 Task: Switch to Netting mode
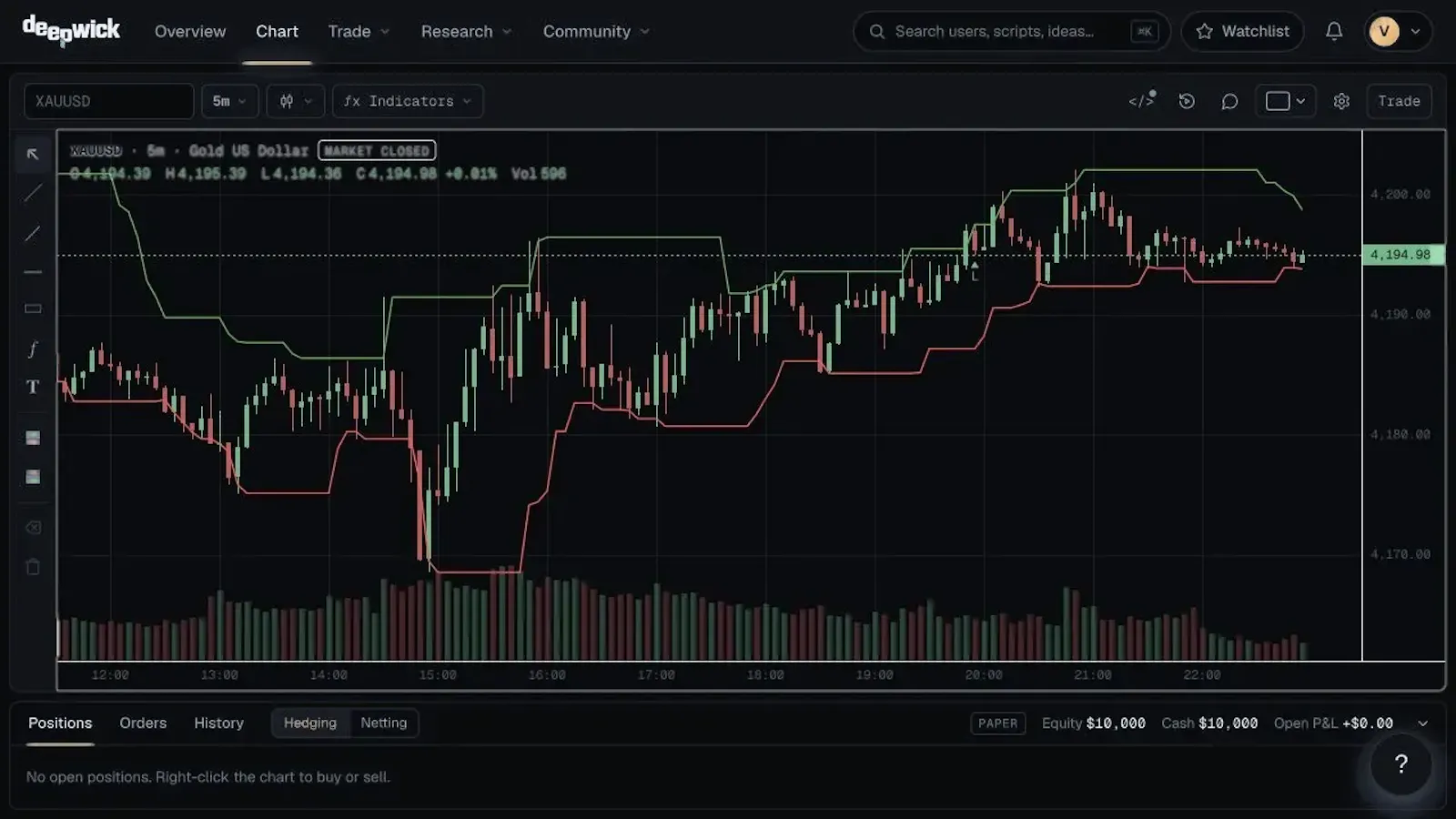coord(384,723)
